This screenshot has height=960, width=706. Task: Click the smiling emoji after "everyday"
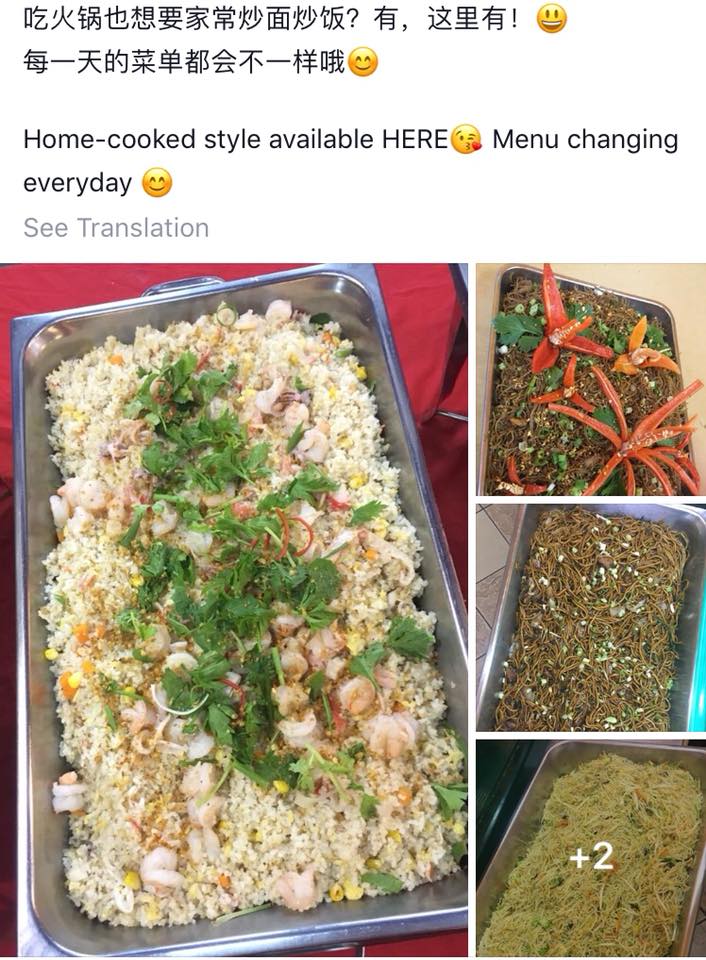(x=157, y=183)
